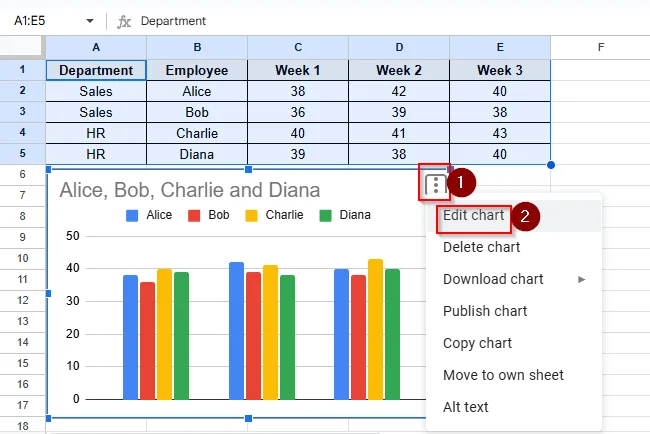Image resolution: width=650 pixels, height=434 pixels.
Task: Select row 4 header
Action: 22,133
